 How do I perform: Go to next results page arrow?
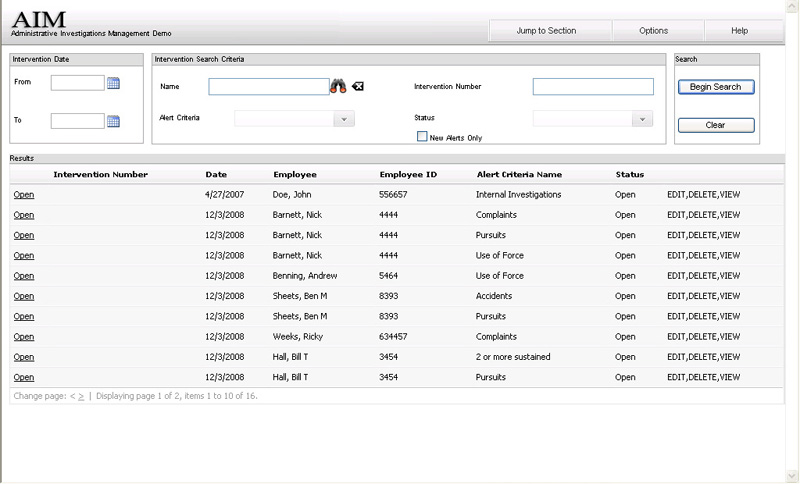pyautogui.click(x=82, y=396)
